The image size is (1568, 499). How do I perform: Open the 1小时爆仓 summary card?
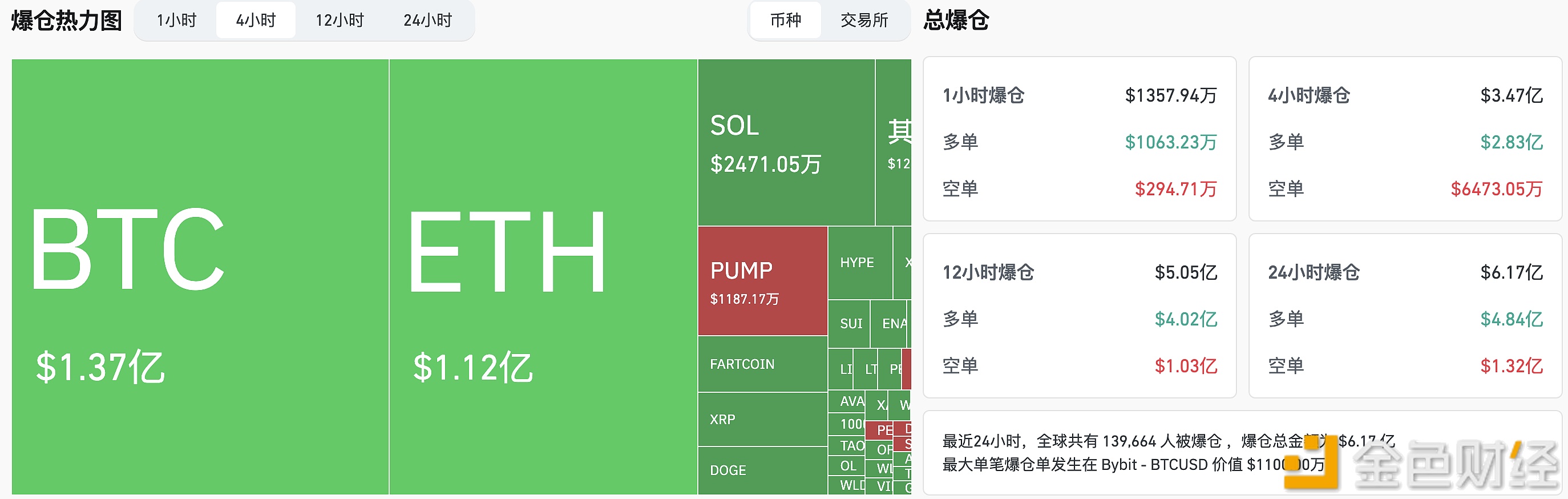(1078, 139)
